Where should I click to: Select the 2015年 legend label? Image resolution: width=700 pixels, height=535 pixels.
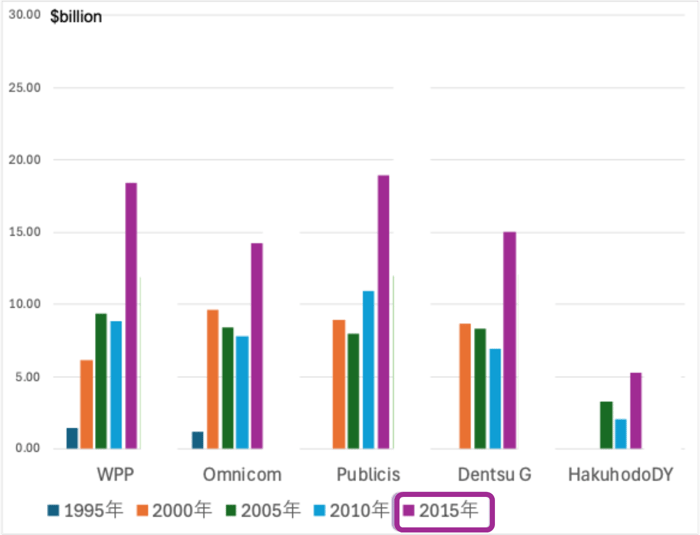point(448,510)
